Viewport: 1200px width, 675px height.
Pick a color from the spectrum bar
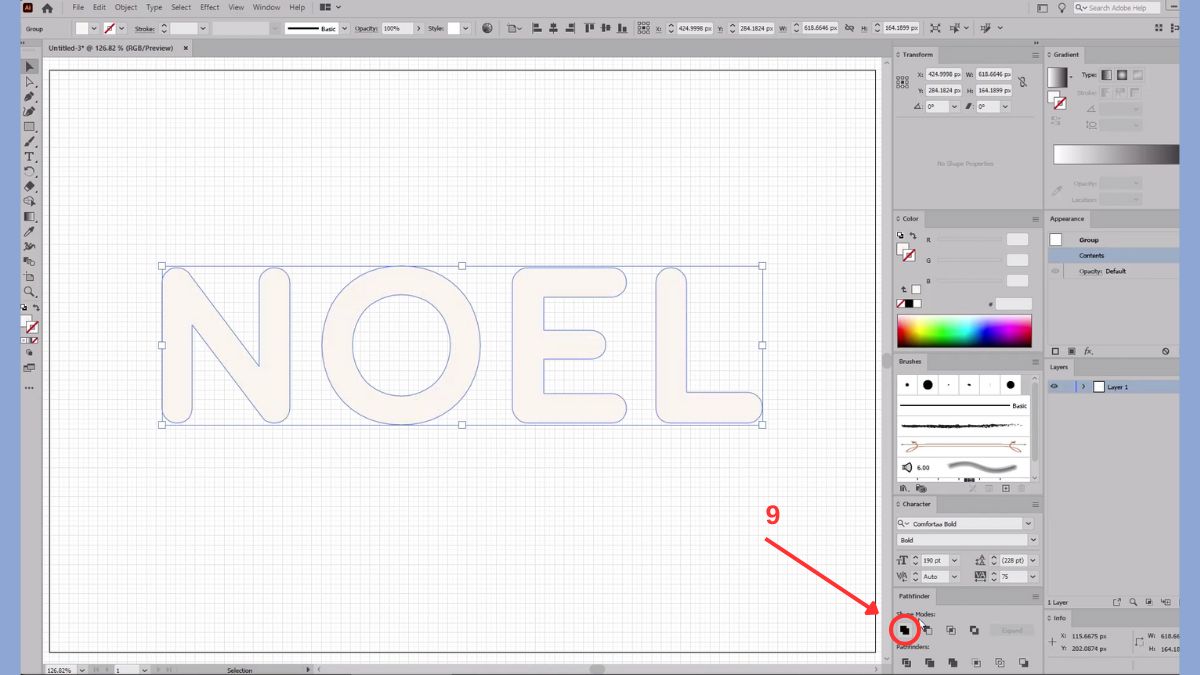tap(964, 331)
